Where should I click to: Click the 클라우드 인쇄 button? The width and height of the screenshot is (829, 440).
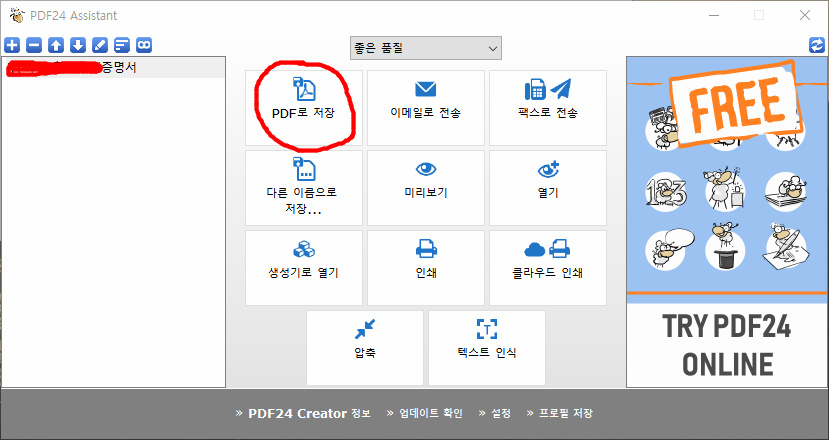point(548,268)
